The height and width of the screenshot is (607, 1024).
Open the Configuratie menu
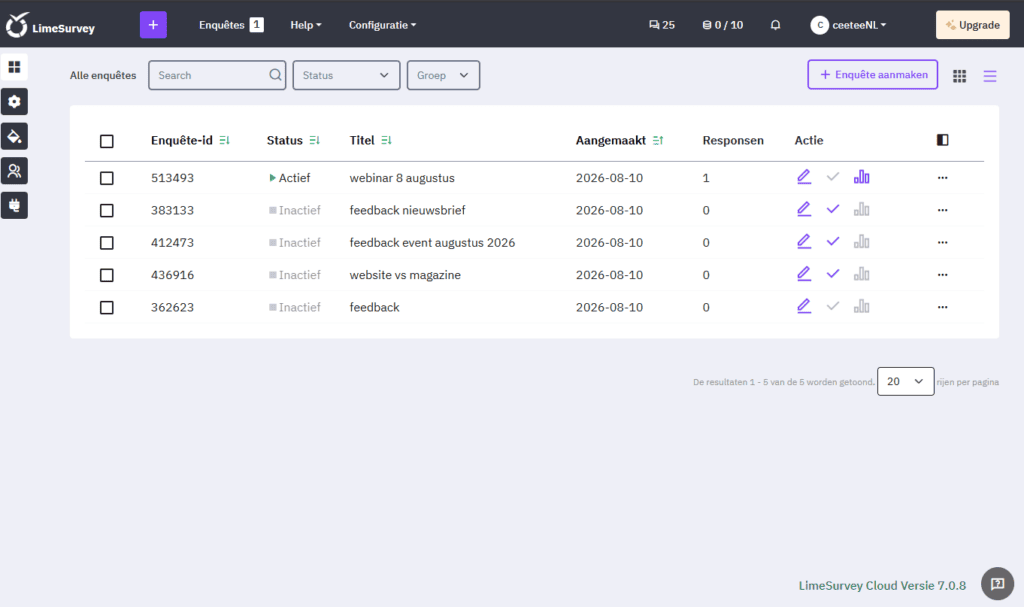click(382, 25)
